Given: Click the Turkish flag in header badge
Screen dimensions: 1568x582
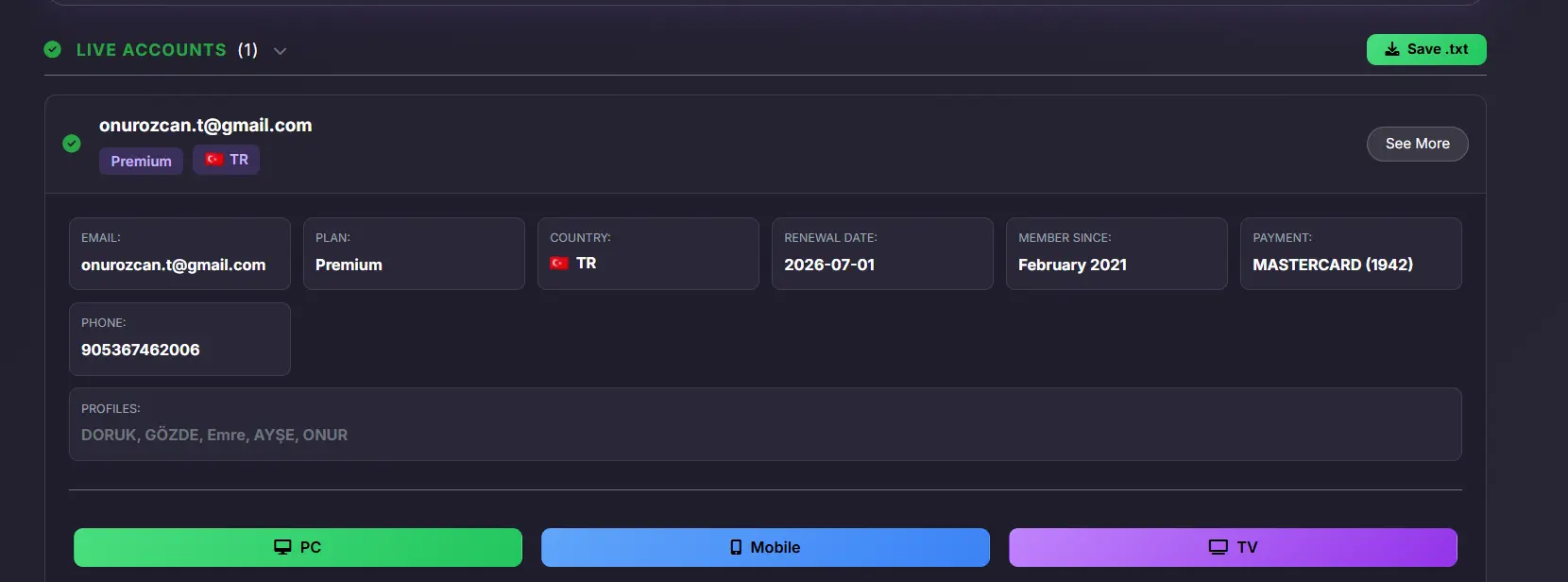Looking at the screenshot, I should pos(213,160).
